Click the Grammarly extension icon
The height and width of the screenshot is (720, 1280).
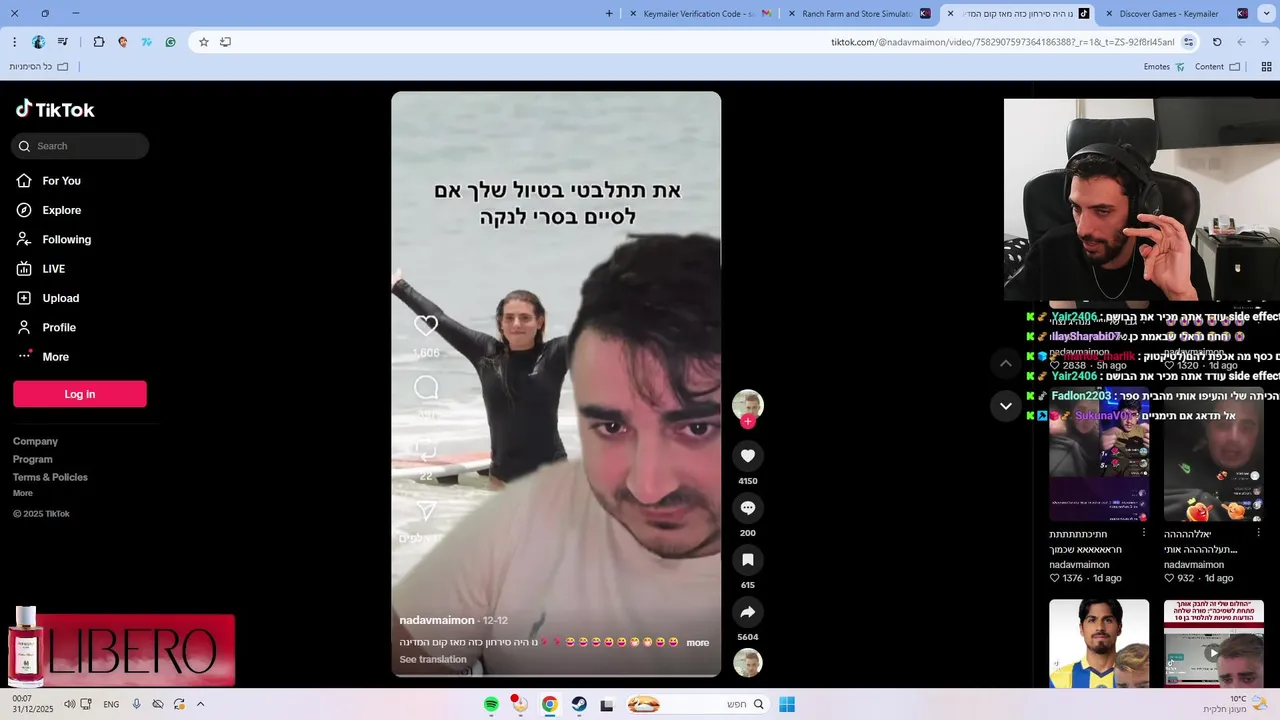pyautogui.click(x=171, y=42)
